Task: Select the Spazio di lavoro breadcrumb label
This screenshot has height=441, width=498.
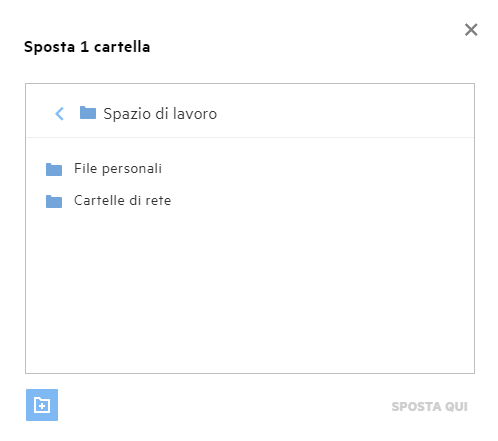Action: 160,114
